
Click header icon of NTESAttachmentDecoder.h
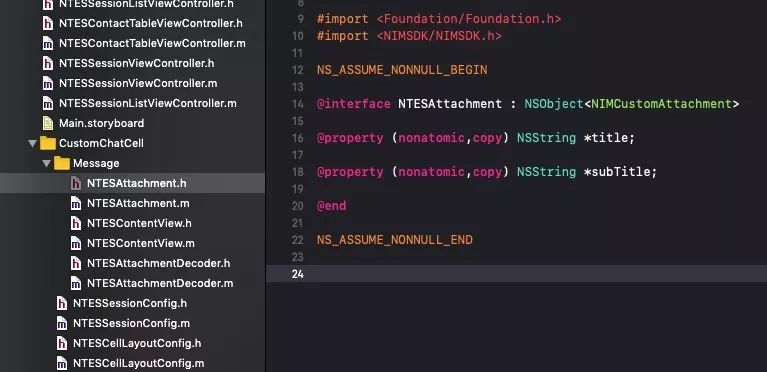76,263
